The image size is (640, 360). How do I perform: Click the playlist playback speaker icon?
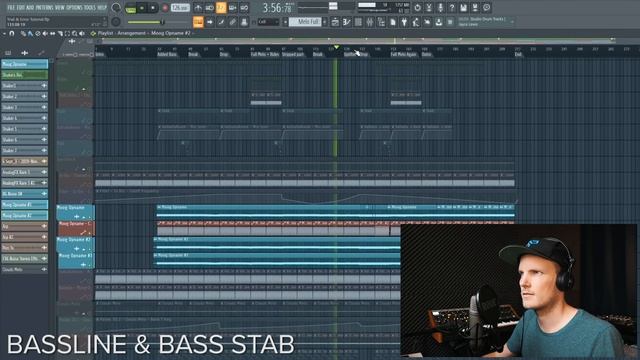click(x=82, y=33)
